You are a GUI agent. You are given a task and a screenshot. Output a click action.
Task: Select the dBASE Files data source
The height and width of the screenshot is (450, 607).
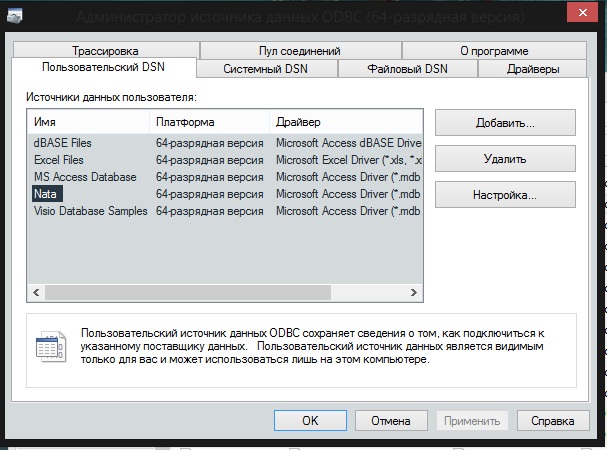tap(63, 143)
